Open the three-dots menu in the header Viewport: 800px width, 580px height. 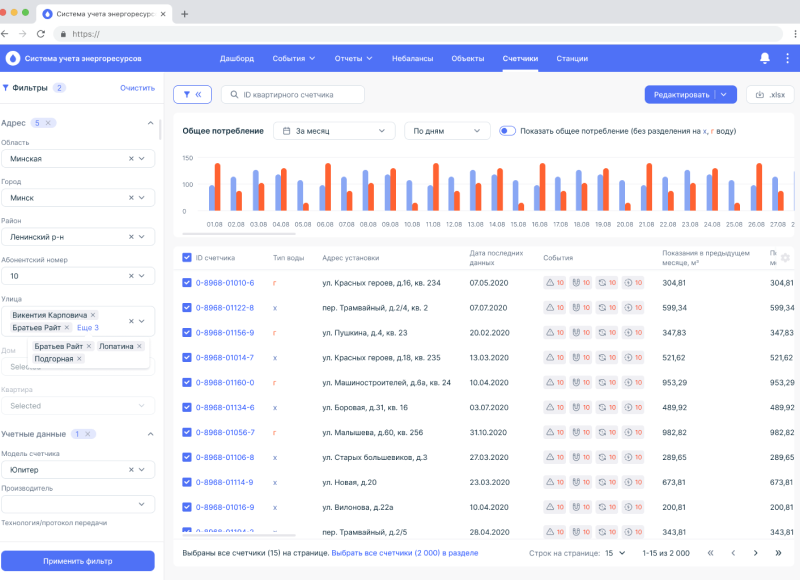pos(787,58)
